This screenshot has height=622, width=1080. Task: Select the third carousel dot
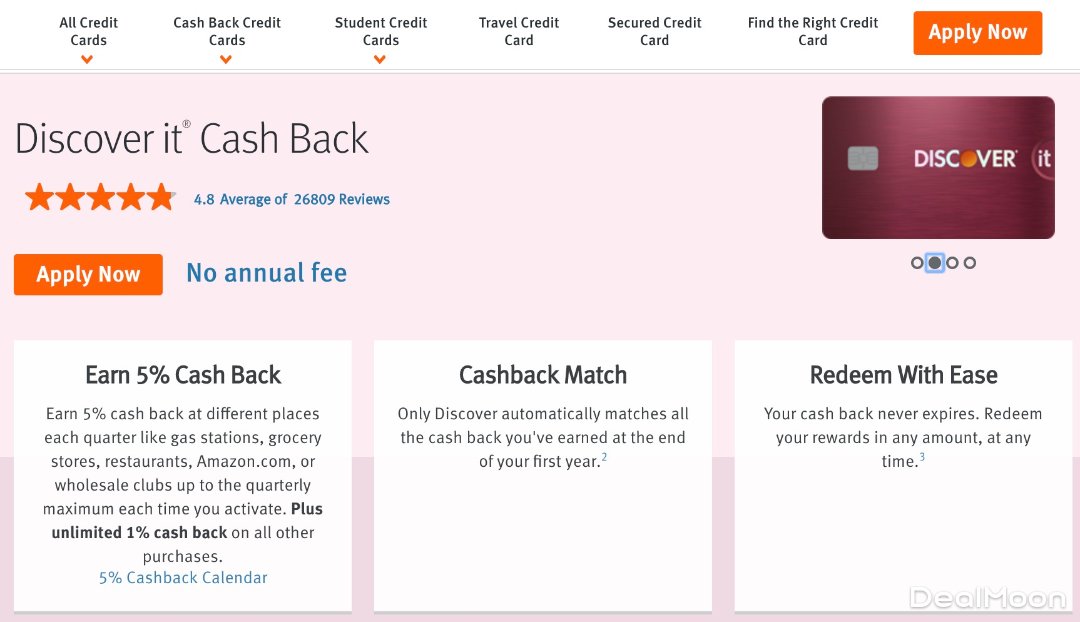(952, 263)
